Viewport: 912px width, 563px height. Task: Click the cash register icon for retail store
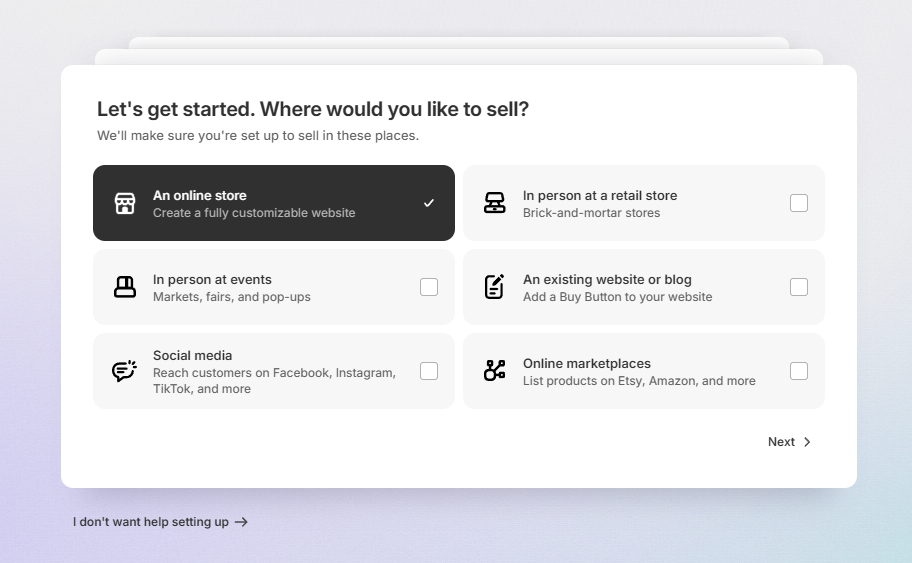click(495, 203)
